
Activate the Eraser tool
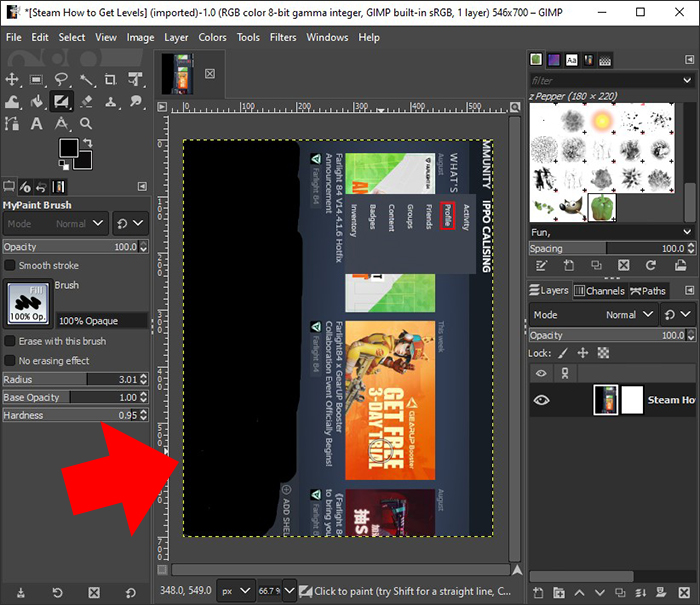85,101
